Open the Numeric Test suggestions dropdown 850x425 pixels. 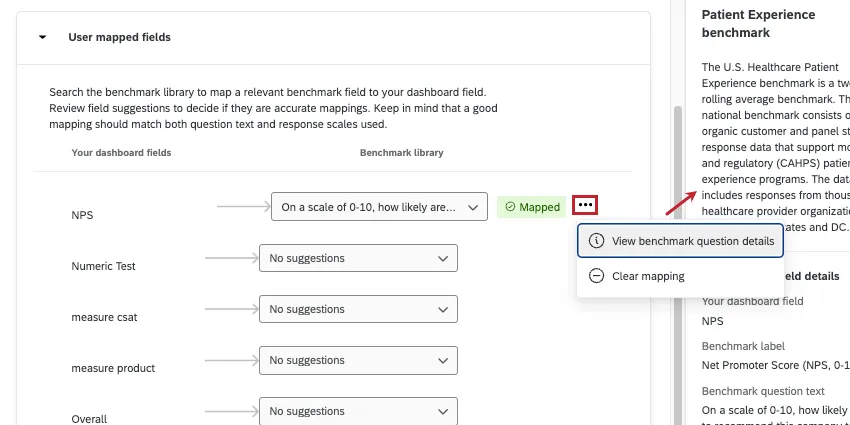click(x=358, y=258)
